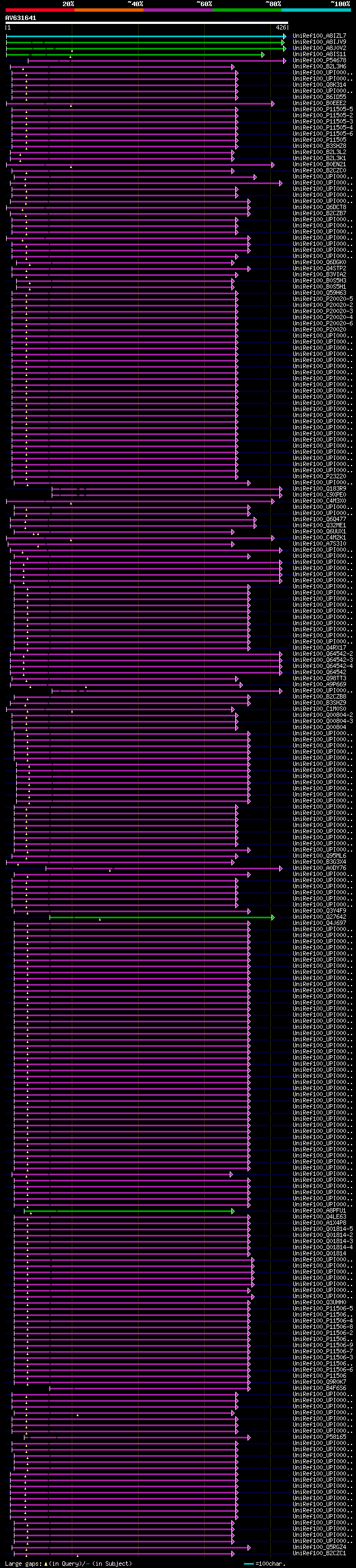
Task: Click the UniRef100_P11505-5 label
Action: point(323,110)
